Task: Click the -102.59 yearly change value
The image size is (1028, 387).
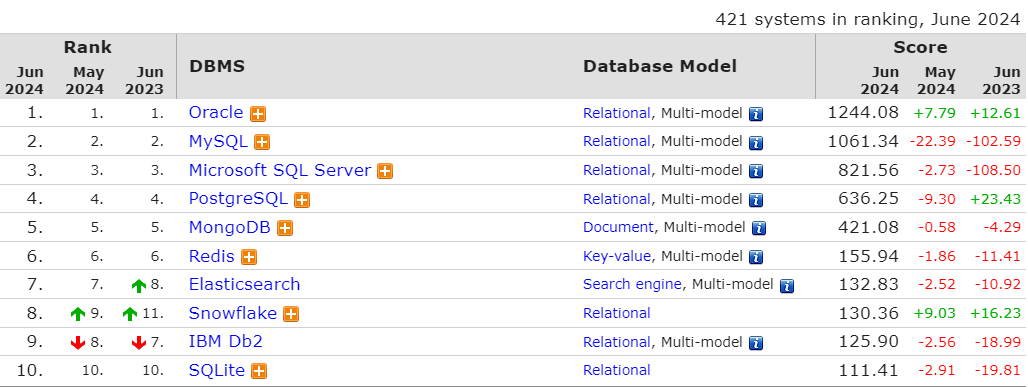Action: [x=993, y=141]
